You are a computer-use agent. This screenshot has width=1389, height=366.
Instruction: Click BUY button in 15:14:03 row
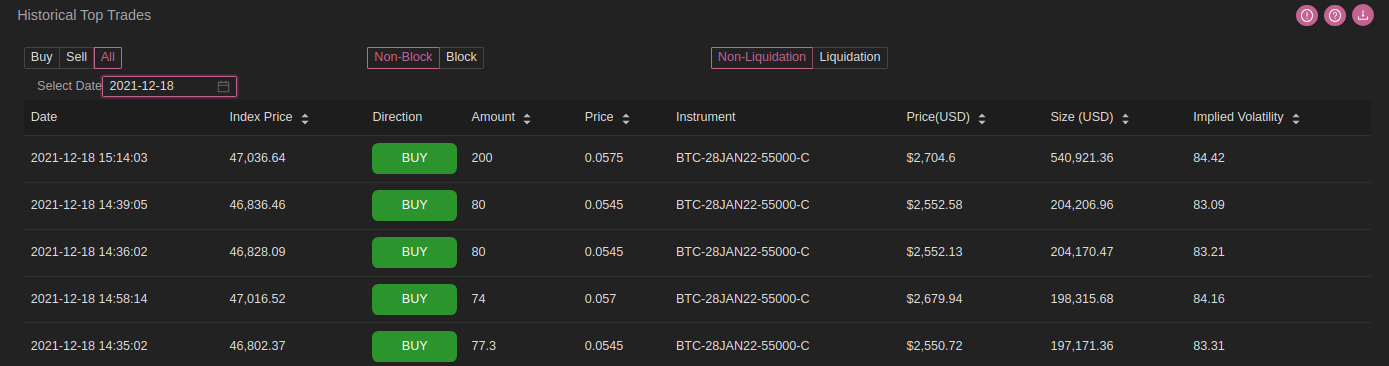pyautogui.click(x=414, y=158)
